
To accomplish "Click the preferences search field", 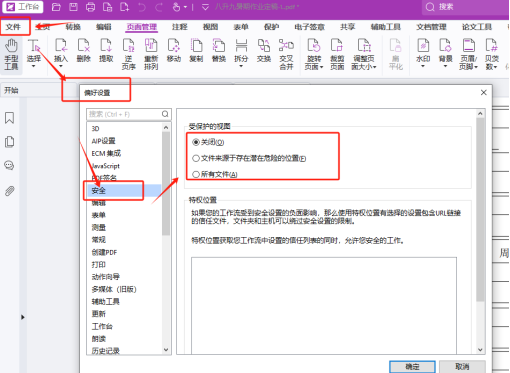I will tap(129, 114).
